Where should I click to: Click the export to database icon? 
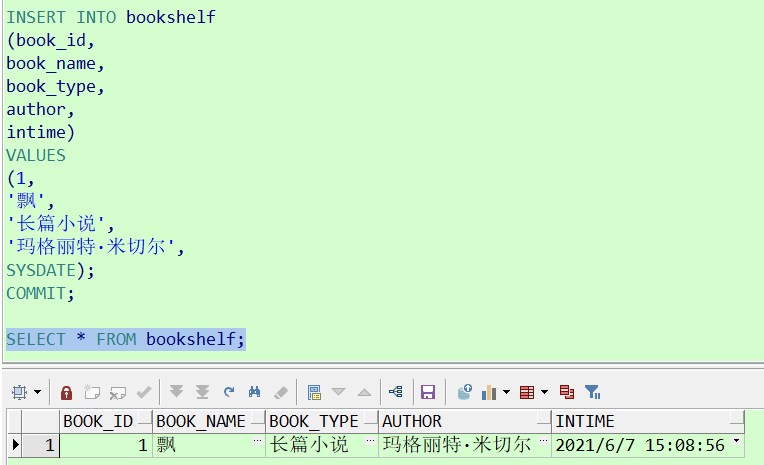point(464,392)
